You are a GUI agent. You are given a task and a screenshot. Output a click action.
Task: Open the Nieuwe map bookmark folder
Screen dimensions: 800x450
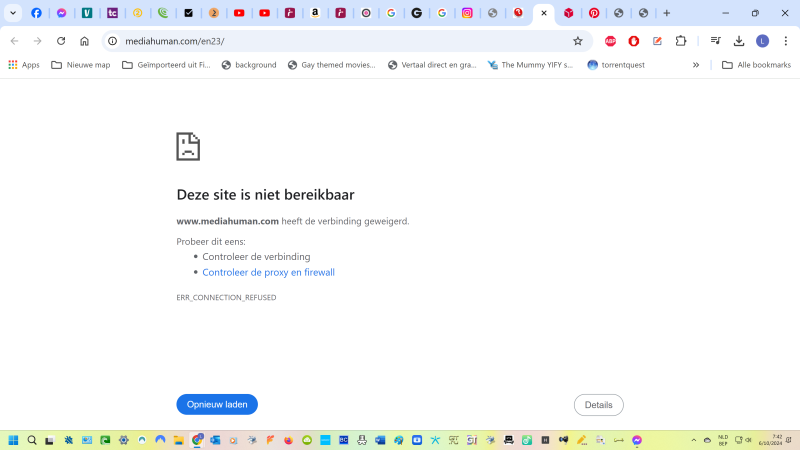[81, 65]
